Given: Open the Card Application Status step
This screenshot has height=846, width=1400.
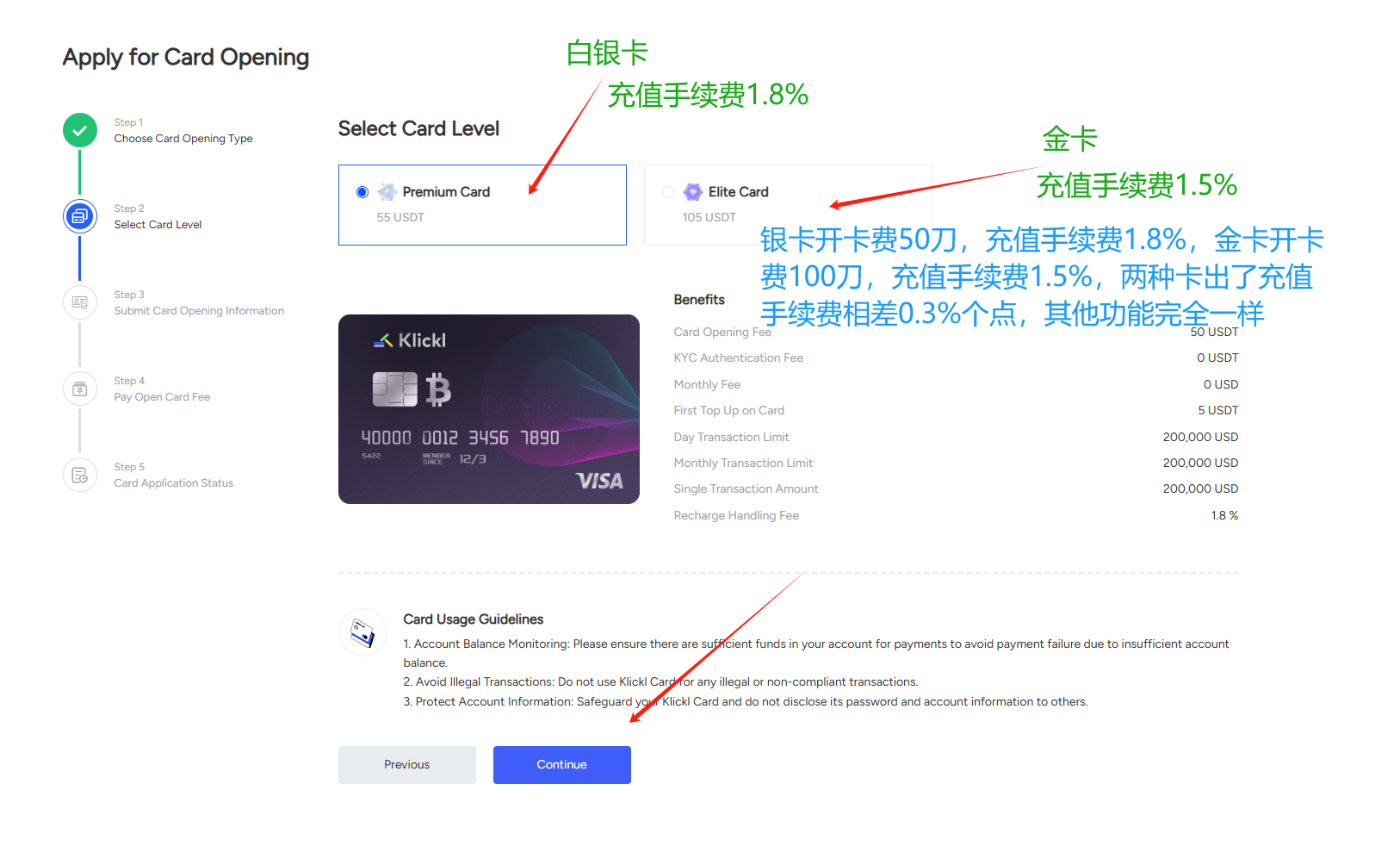Looking at the screenshot, I should tap(174, 483).
